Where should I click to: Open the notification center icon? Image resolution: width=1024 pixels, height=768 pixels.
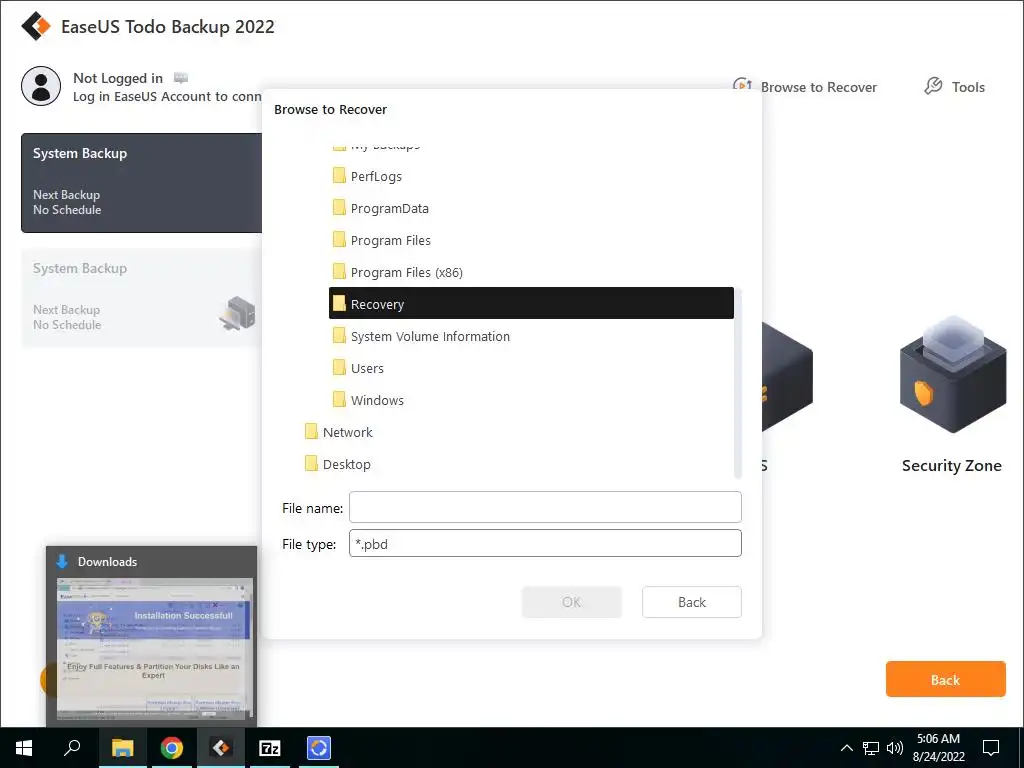coord(991,748)
